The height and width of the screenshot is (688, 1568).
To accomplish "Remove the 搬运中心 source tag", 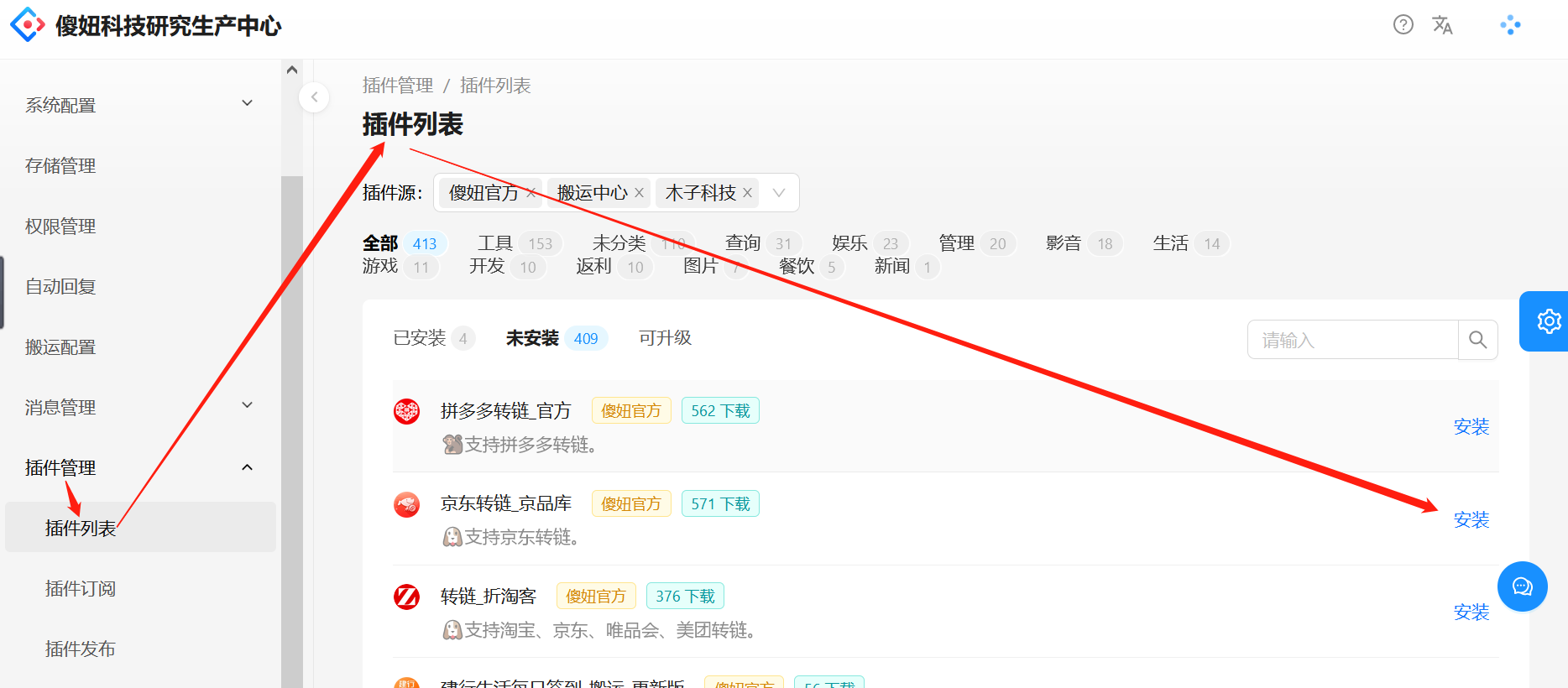I will tap(639, 193).
